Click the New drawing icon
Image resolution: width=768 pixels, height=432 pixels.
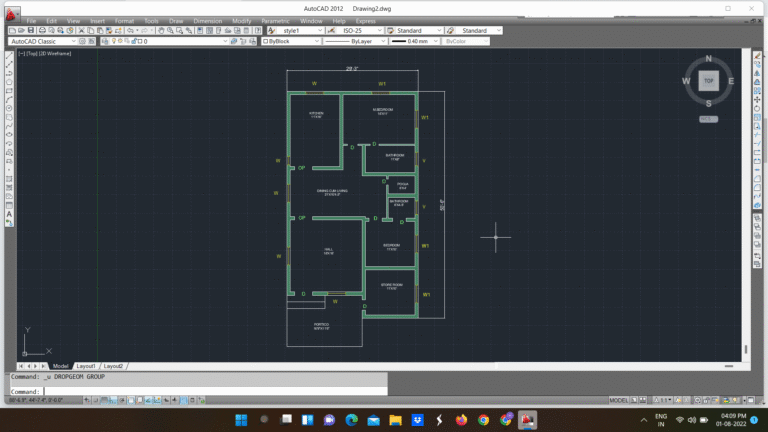(x=12, y=30)
